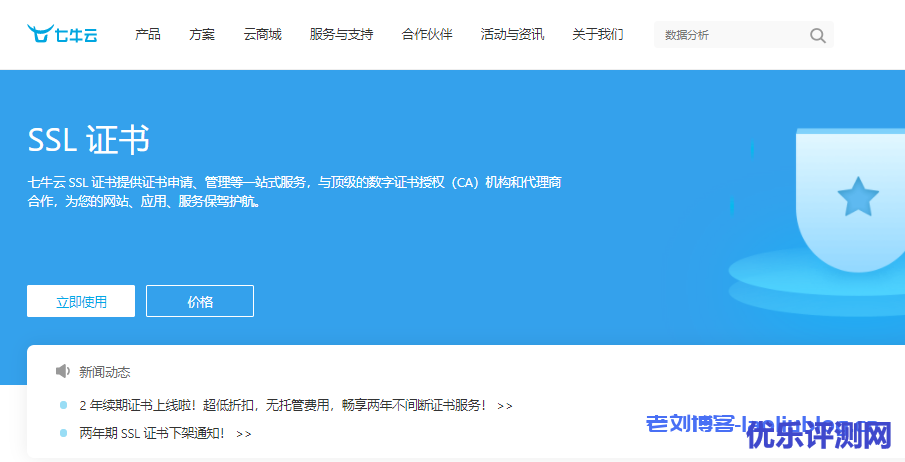Click the >> arrow after 证书服务 news
Viewport: 905px width, 462px height.
click(x=504, y=406)
